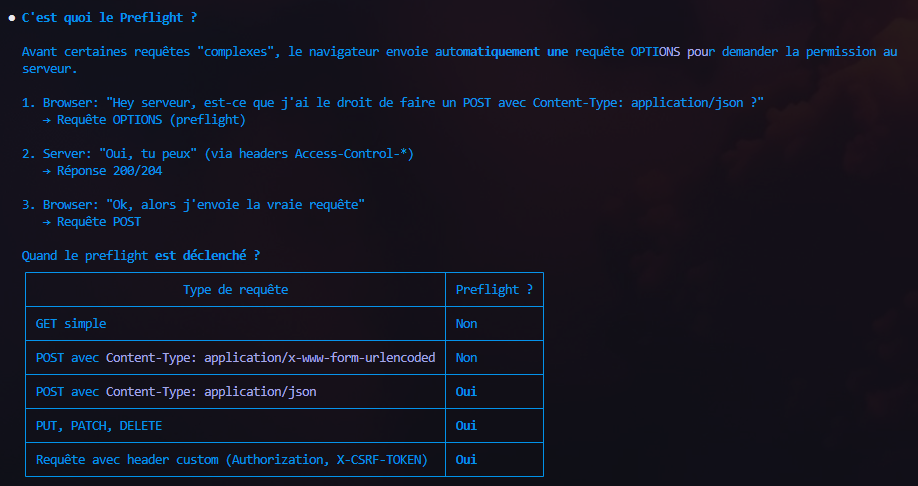Click step 3 Browser "Ok, alors" line
The image size is (918, 486).
[204, 205]
